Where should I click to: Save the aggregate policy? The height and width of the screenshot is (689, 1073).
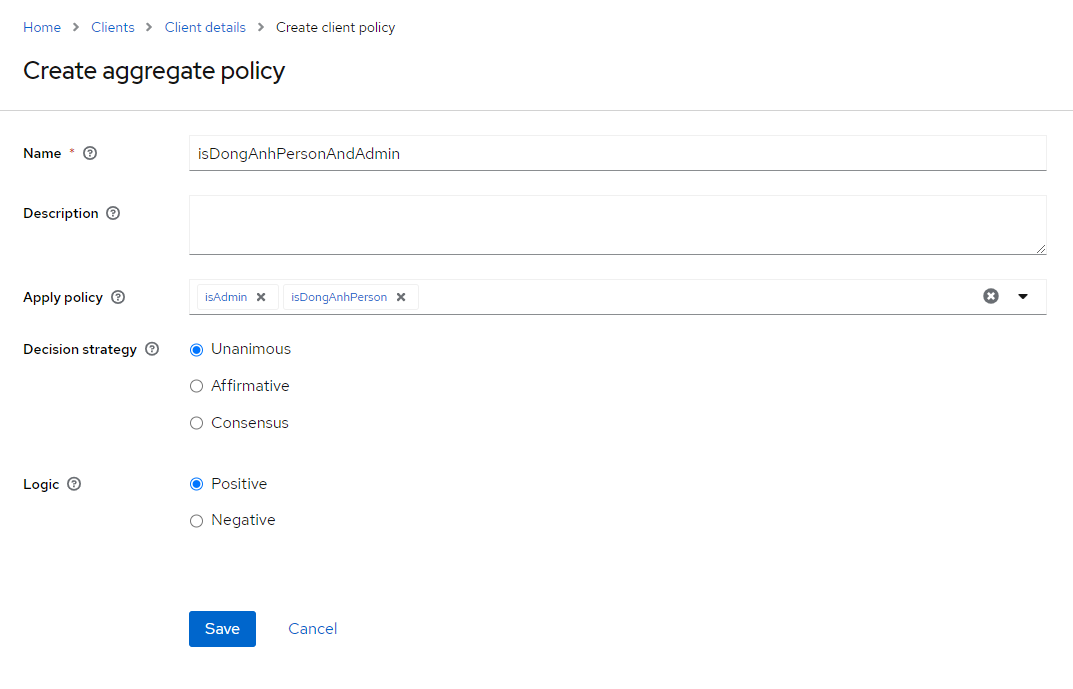pos(222,629)
